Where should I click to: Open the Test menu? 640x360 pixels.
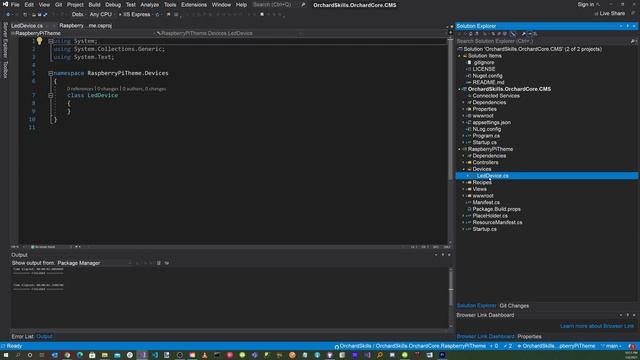131,5
